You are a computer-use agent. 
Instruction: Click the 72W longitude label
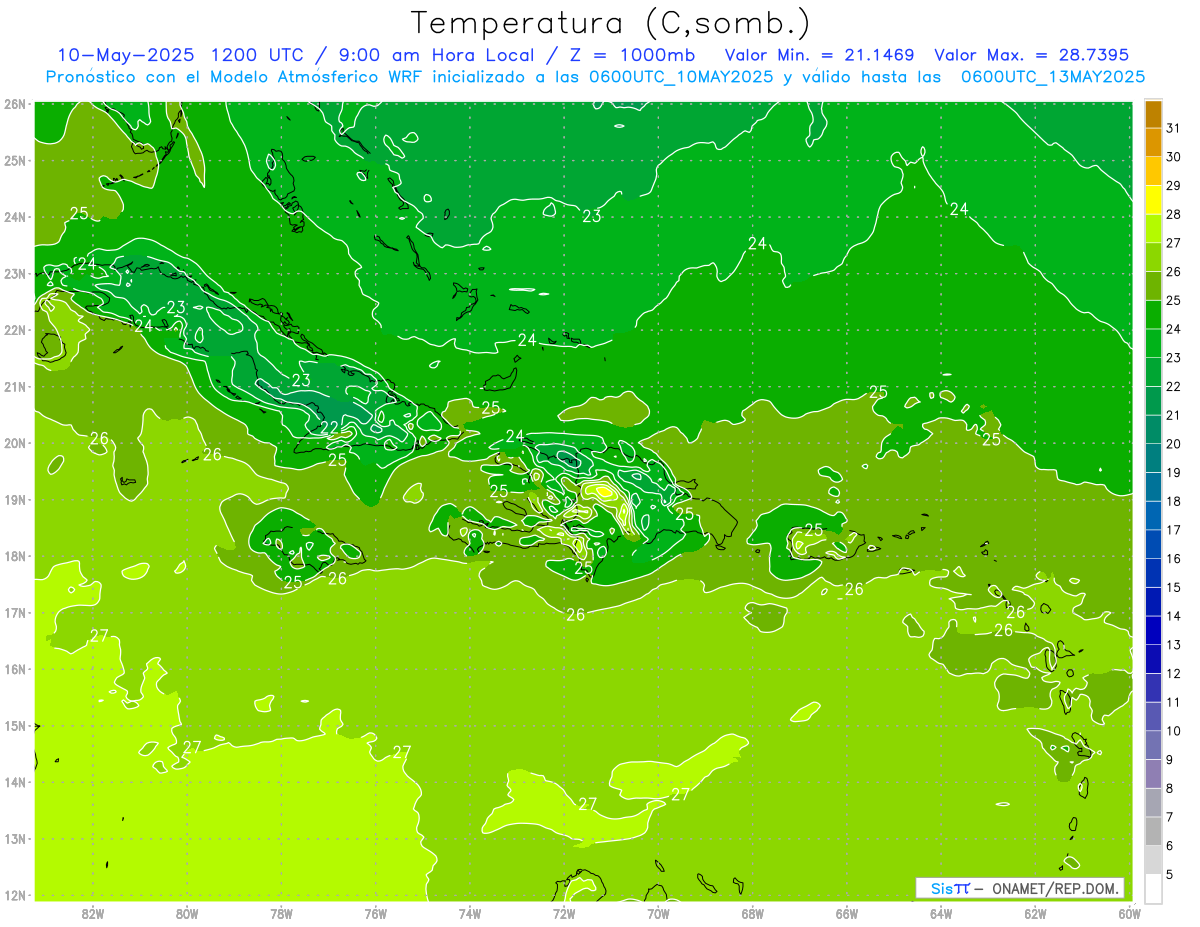[564, 913]
